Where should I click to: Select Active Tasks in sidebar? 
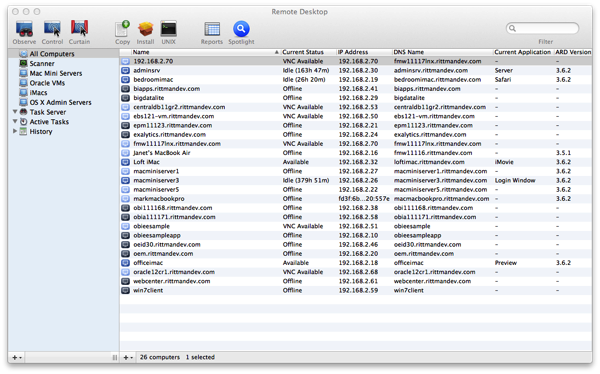pyautogui.click(x=49, y=122)
